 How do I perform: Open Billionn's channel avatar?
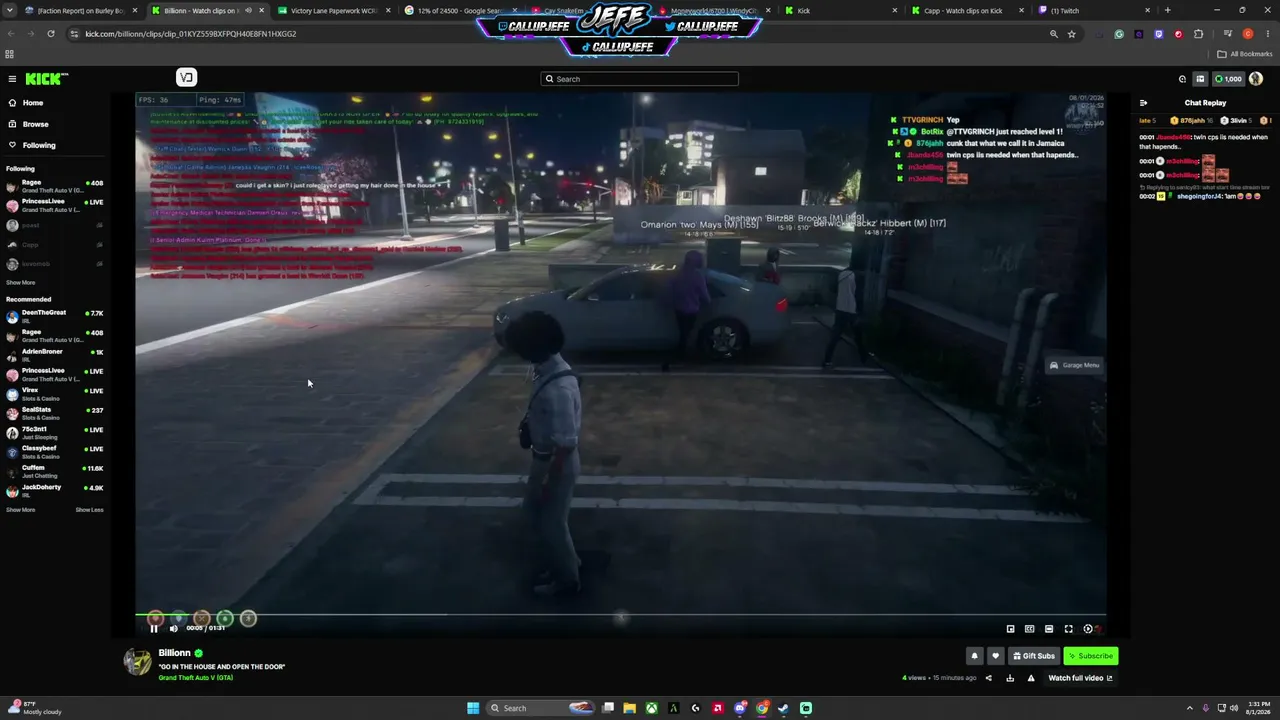point(137,662)
